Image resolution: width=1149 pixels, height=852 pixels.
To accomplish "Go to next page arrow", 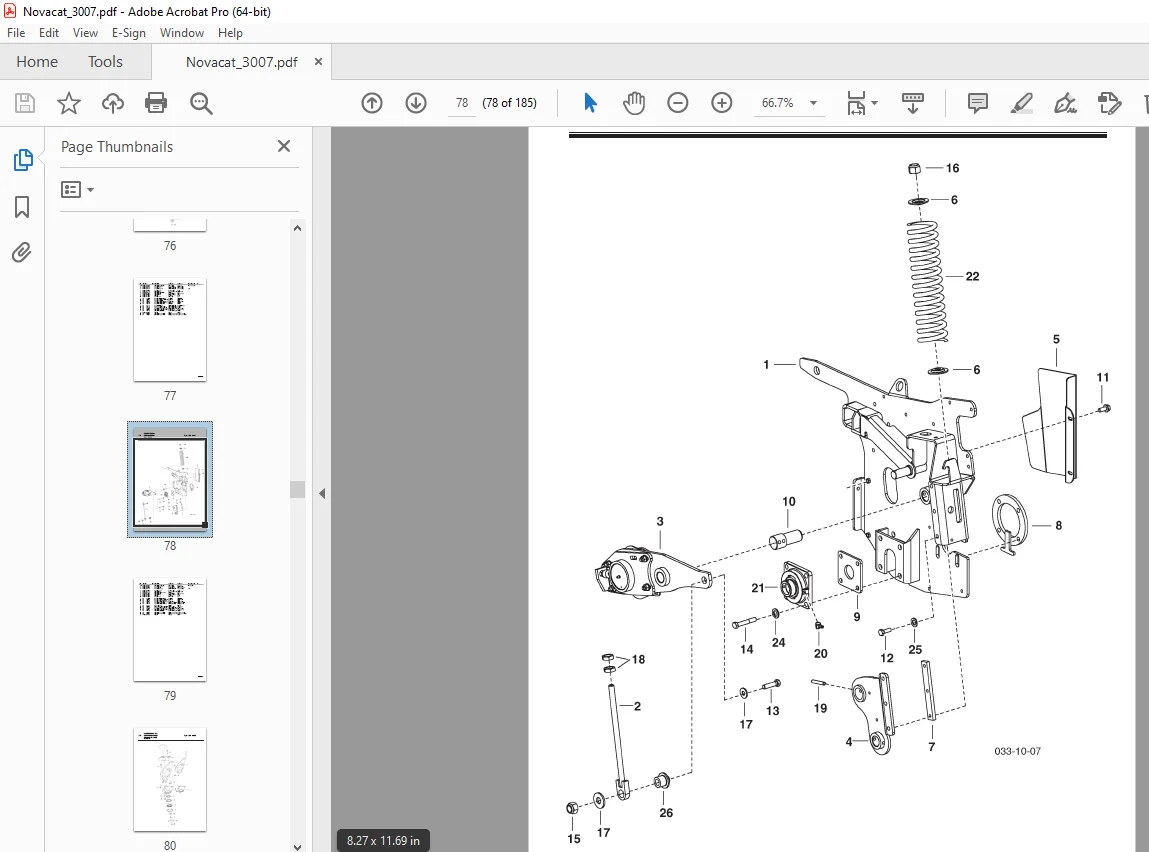I will pos(416,103).
